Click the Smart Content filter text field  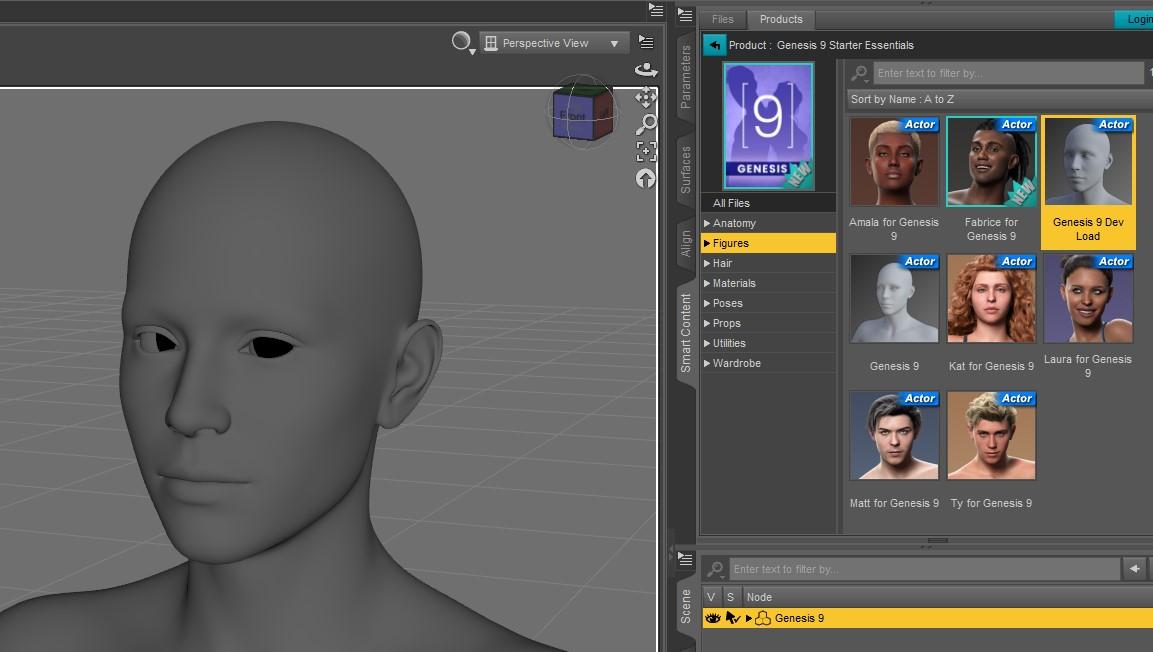pos(1007,73)
